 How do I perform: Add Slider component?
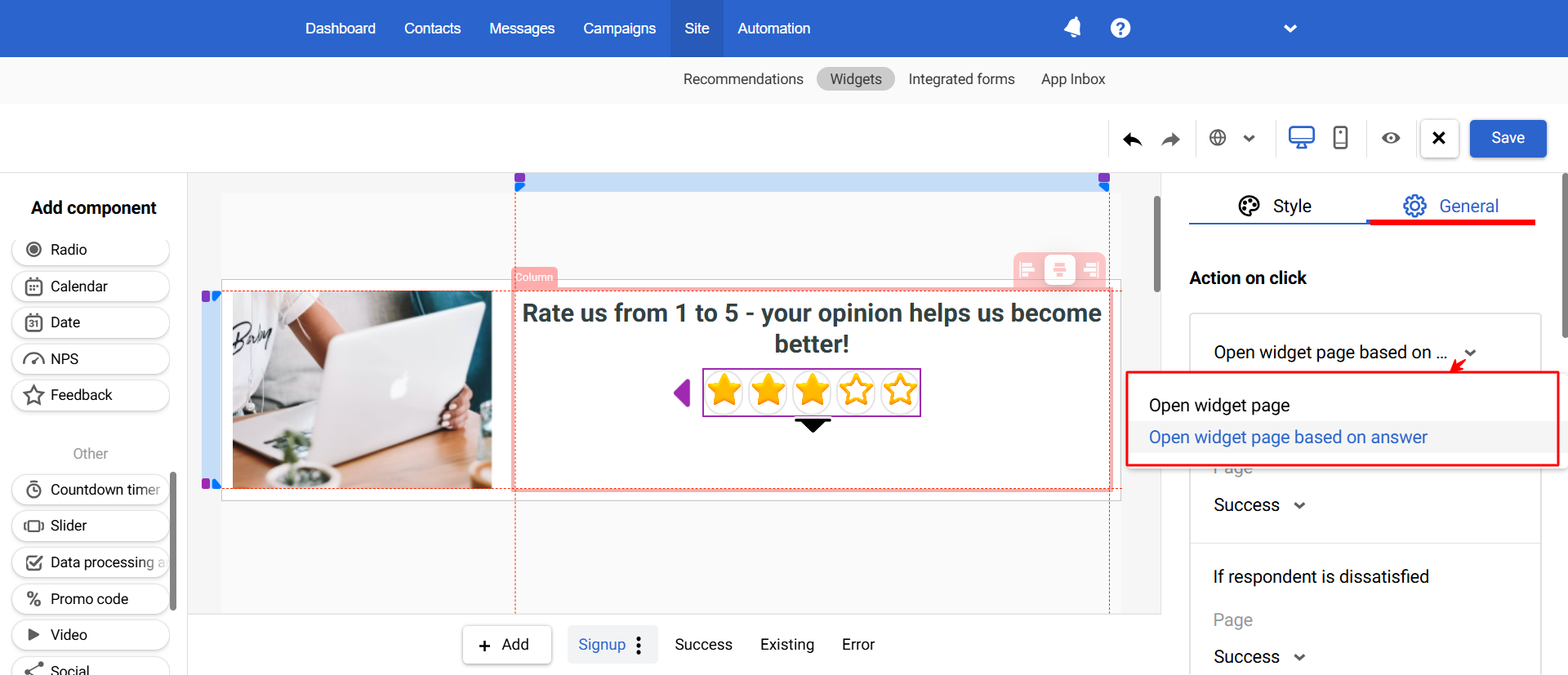tap(91, 526)
